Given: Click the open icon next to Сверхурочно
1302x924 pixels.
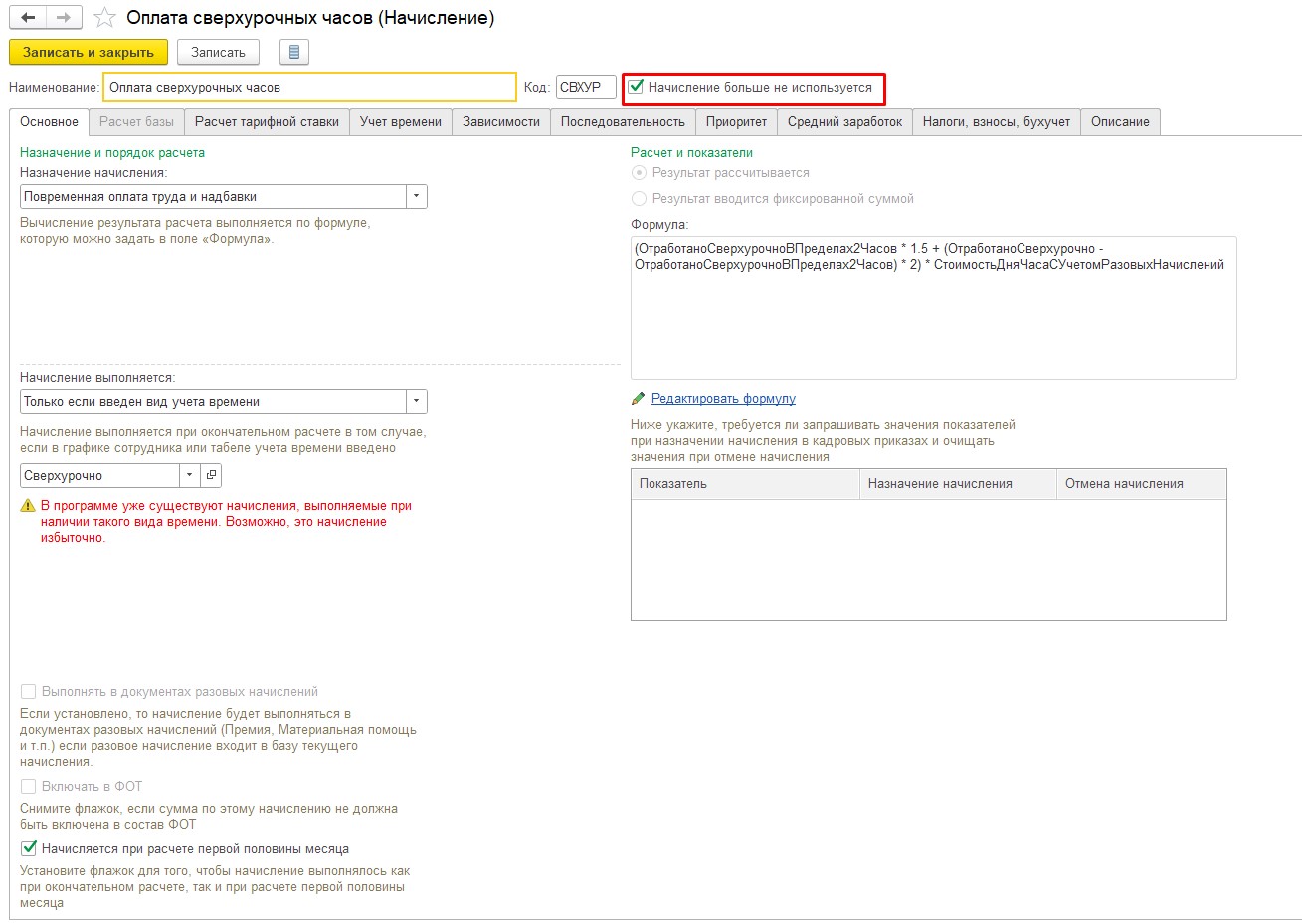Looking at the screenshot, I should coord(211,476).
